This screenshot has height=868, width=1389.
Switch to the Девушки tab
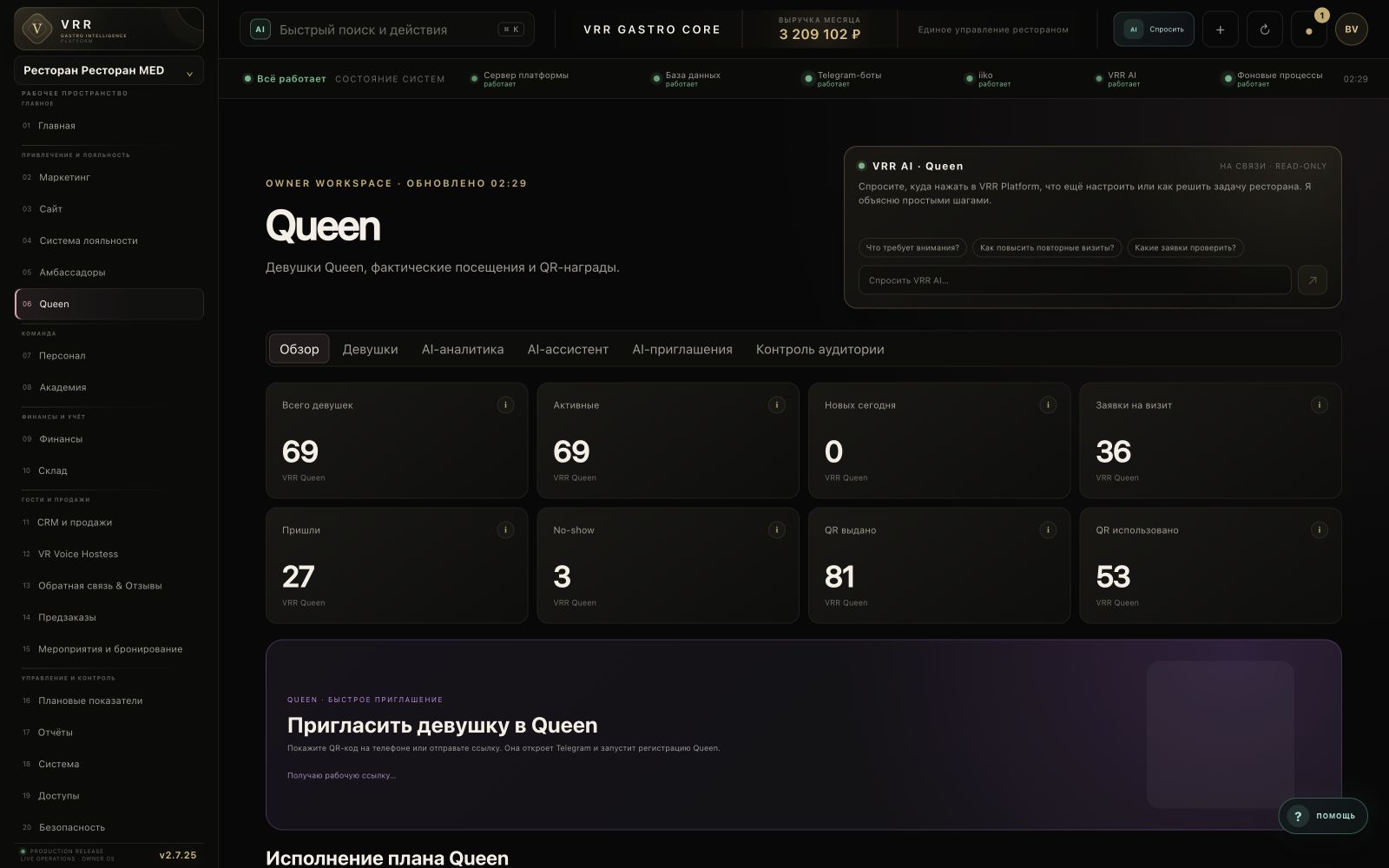click(x=370, y=349)
